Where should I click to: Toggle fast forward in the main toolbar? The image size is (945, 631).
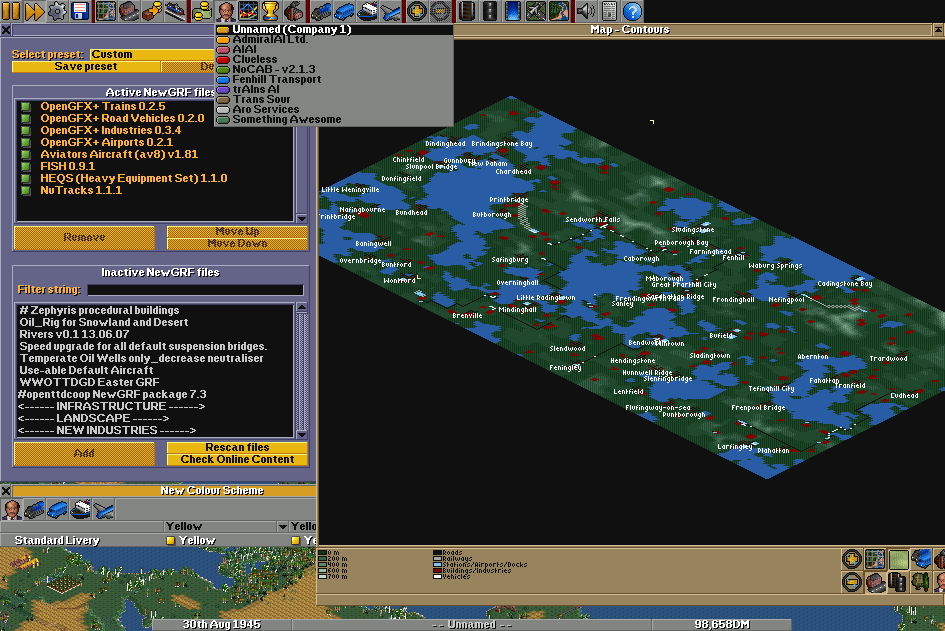(34, 11)
